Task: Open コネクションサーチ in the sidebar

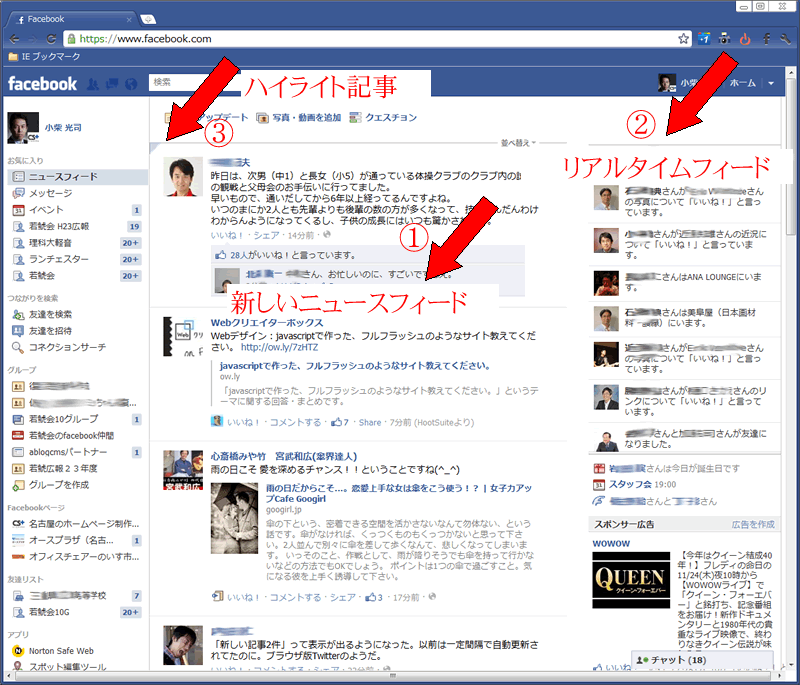Action: click(x=67, y=347)
